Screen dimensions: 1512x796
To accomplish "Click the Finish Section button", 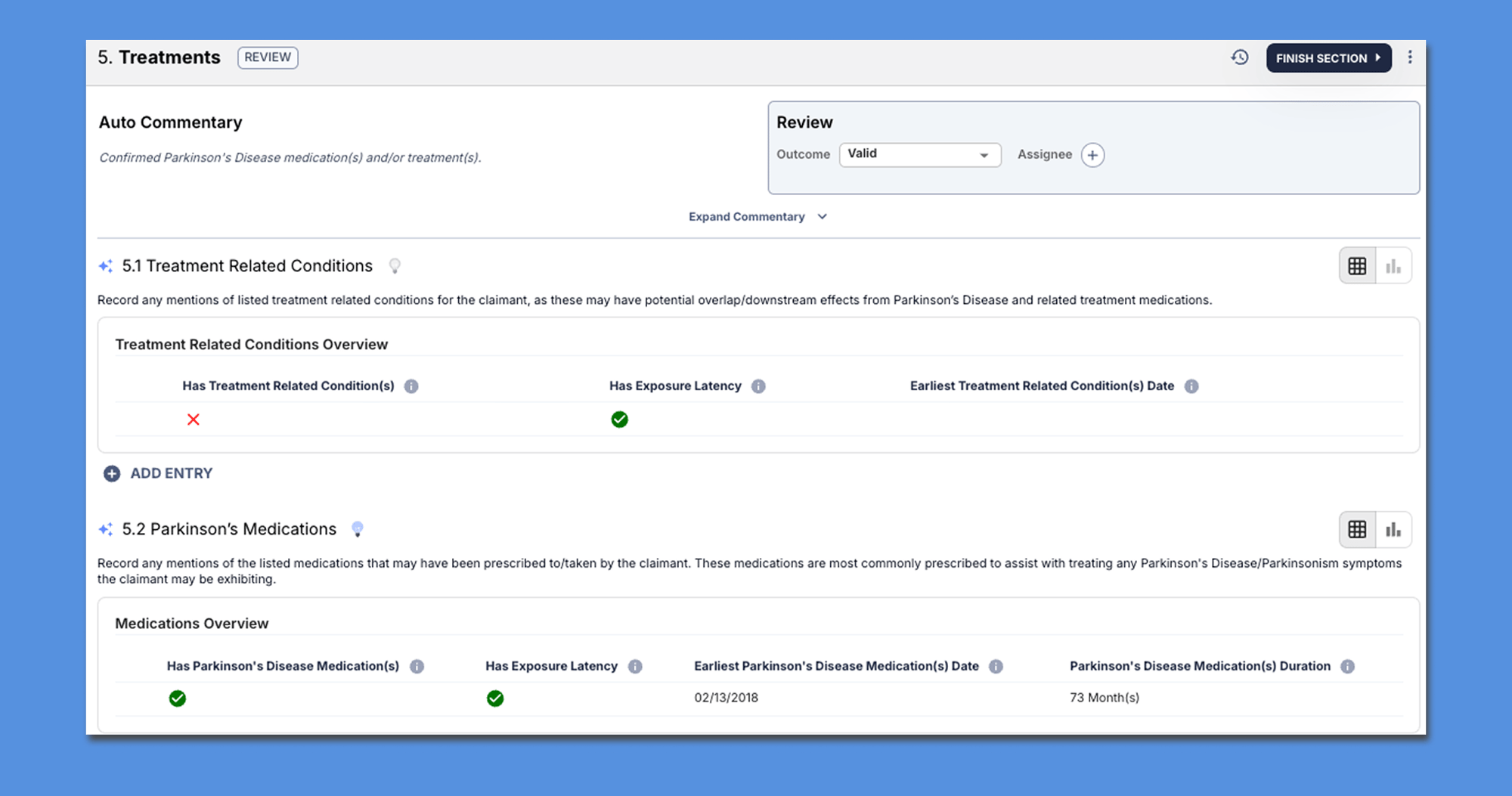I will (1328, 58).
